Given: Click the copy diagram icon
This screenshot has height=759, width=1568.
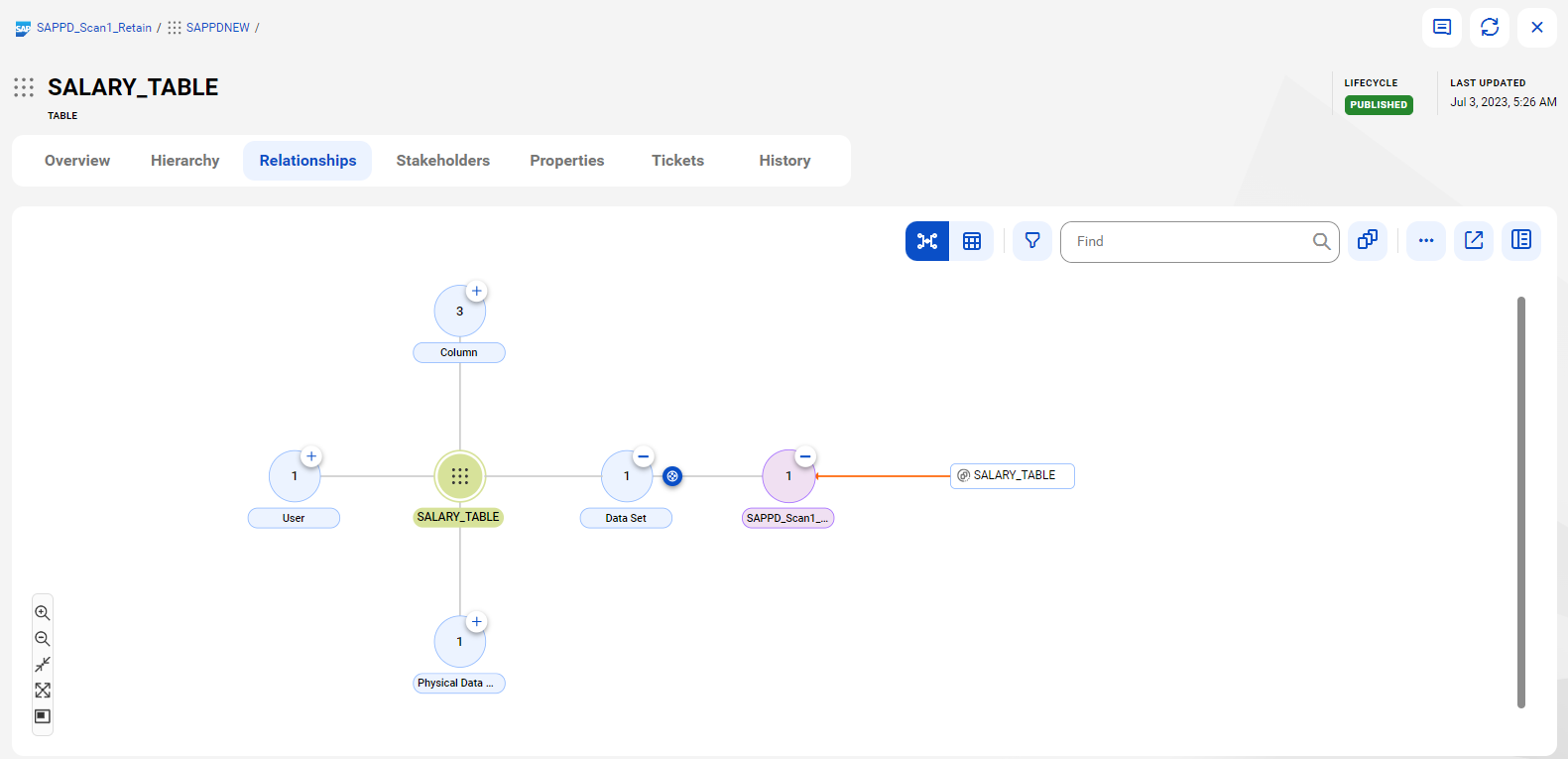Looking at the screenshot, I should [x=1368, y=240].
